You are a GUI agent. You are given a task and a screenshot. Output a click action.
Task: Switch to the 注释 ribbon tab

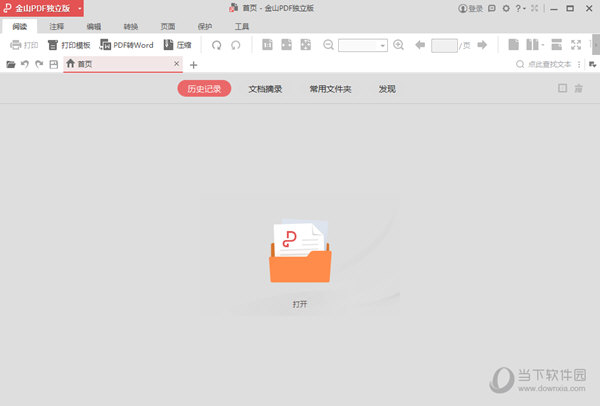[x=57, y=26]
